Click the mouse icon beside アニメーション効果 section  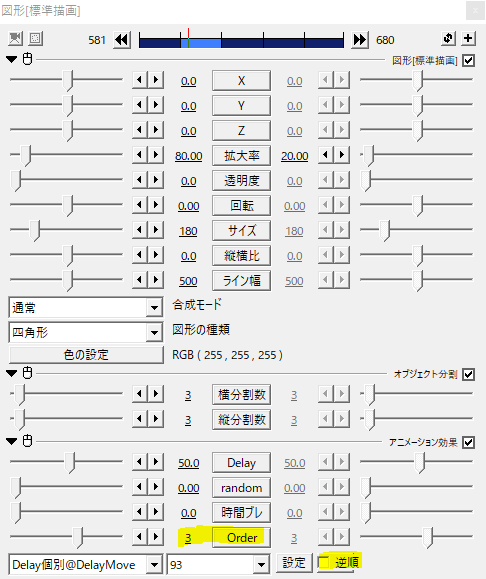click(x=28, y=441)
